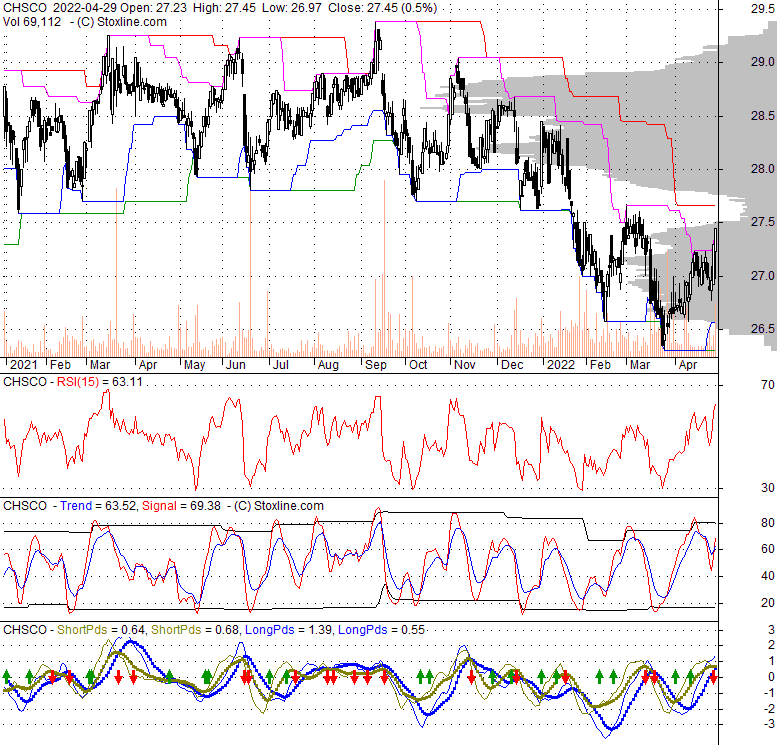Click the -3 label on oscillator axis

770,724
